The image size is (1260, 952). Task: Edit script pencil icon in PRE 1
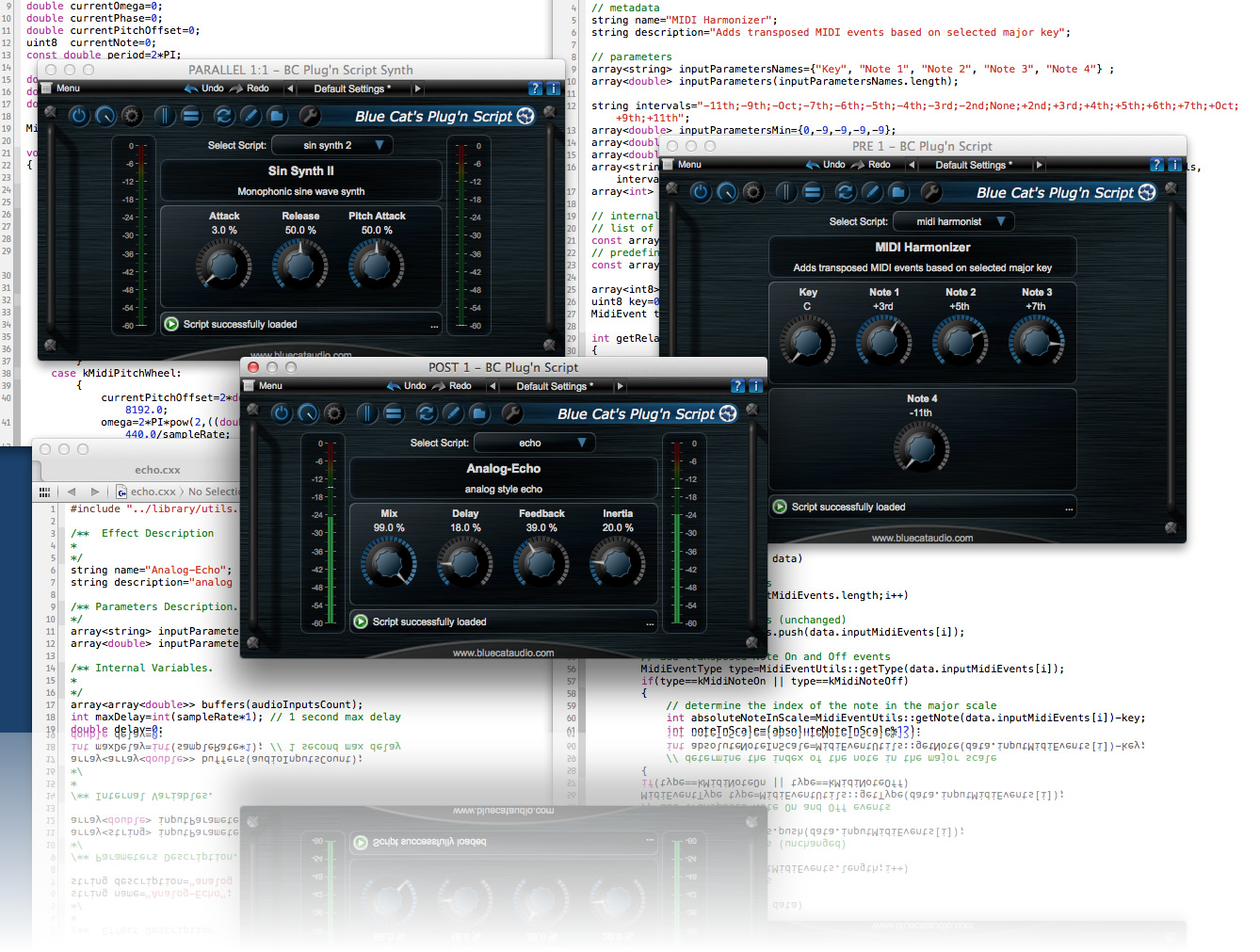[x=871, y=192]
